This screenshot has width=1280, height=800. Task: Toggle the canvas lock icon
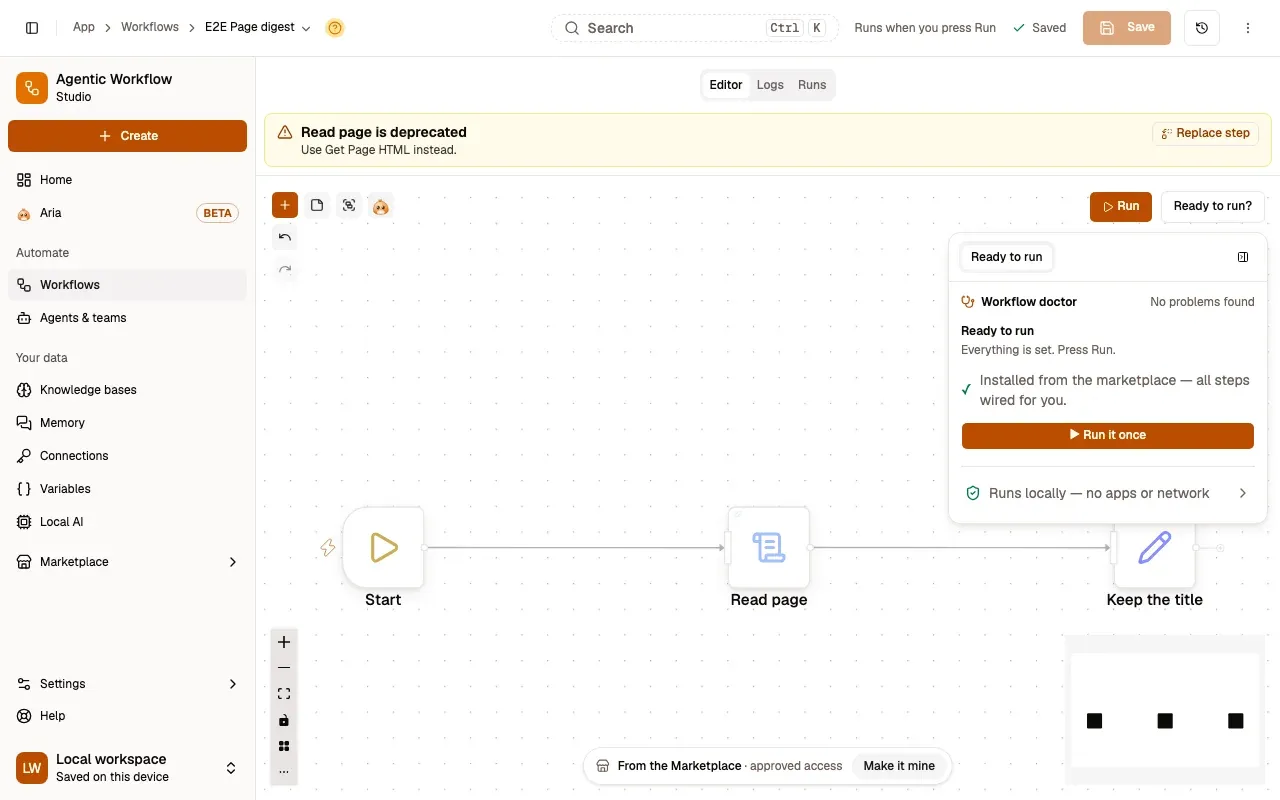point(284,720)
